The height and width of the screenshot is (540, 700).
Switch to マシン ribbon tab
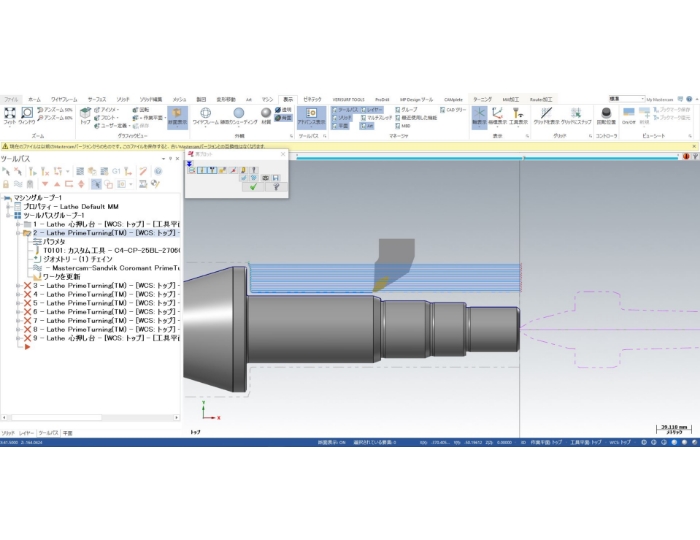coord(267,99)
